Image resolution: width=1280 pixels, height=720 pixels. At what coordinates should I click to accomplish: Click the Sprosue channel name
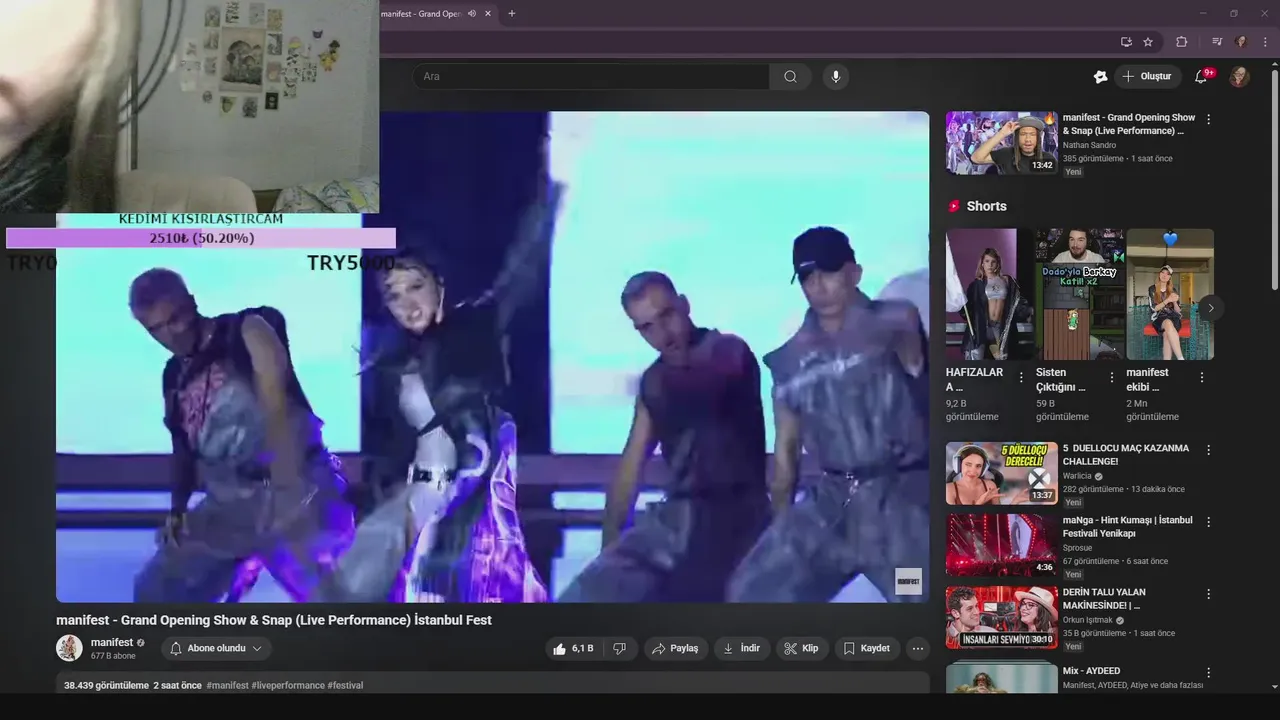point(1077,548)
